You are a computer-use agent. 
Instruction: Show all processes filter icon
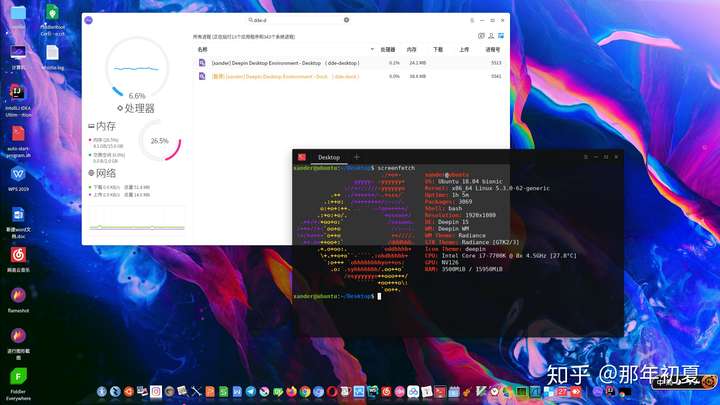pos(501,36)
